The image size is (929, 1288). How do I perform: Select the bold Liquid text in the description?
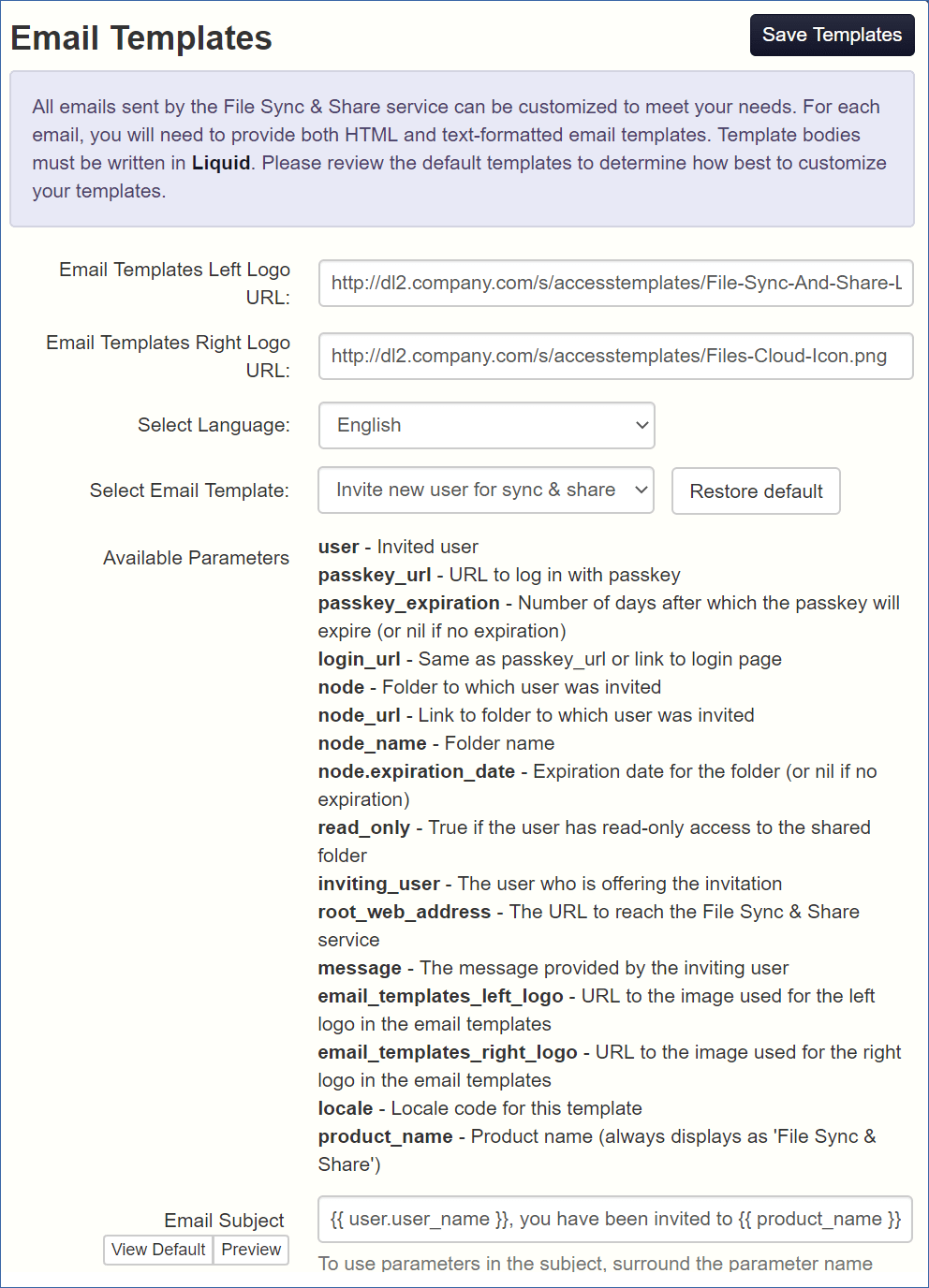(218, 162)
